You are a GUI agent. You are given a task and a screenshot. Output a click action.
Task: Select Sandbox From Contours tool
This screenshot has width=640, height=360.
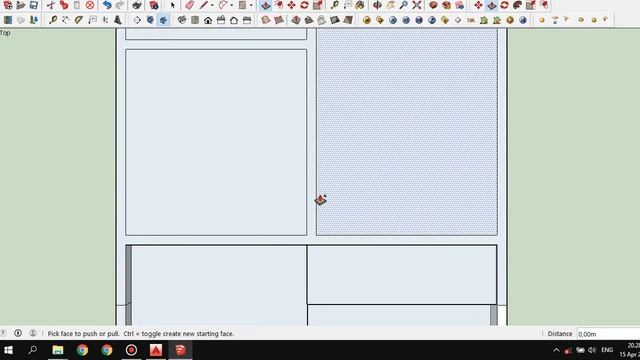click(266, 20)
